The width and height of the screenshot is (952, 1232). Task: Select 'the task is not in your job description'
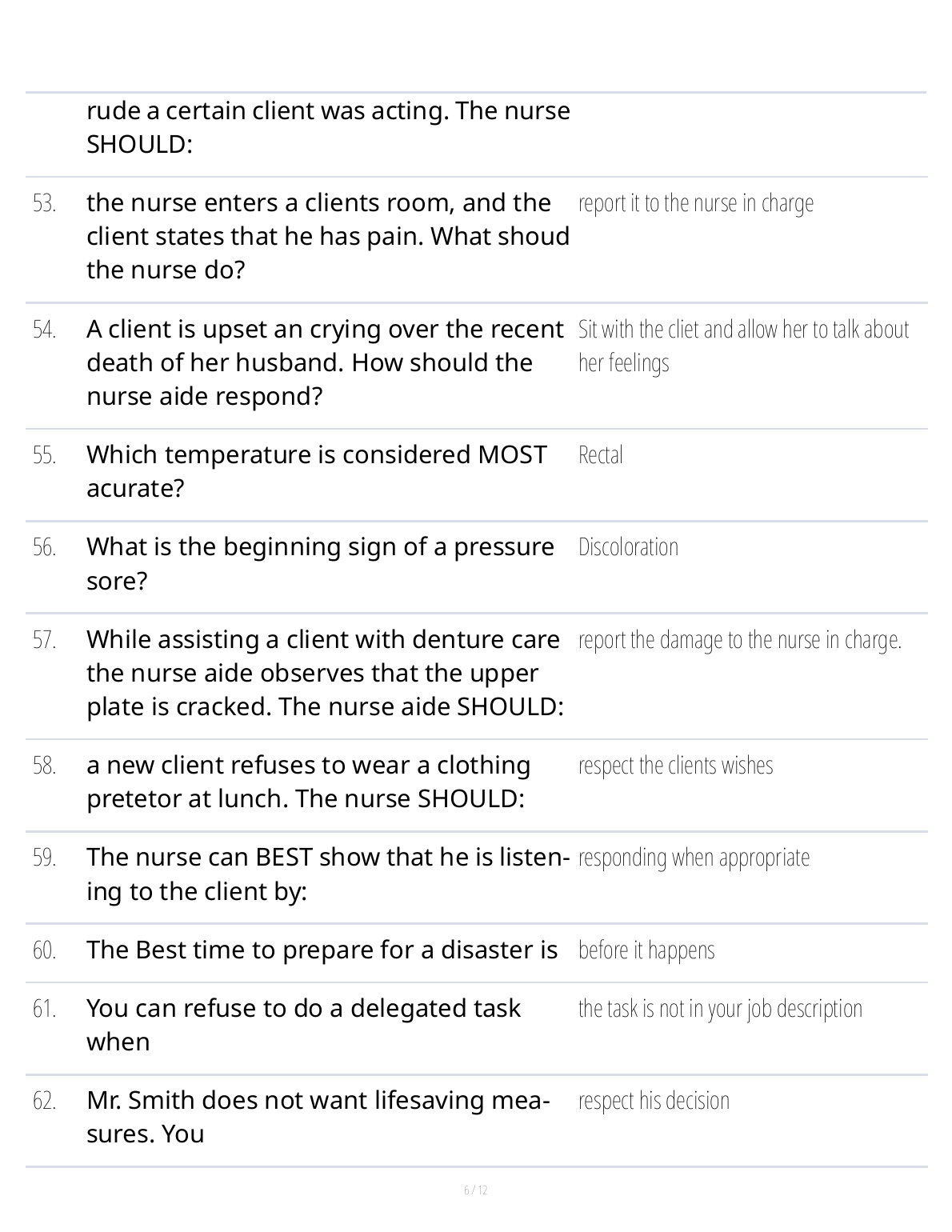[x=720, y=1009]
